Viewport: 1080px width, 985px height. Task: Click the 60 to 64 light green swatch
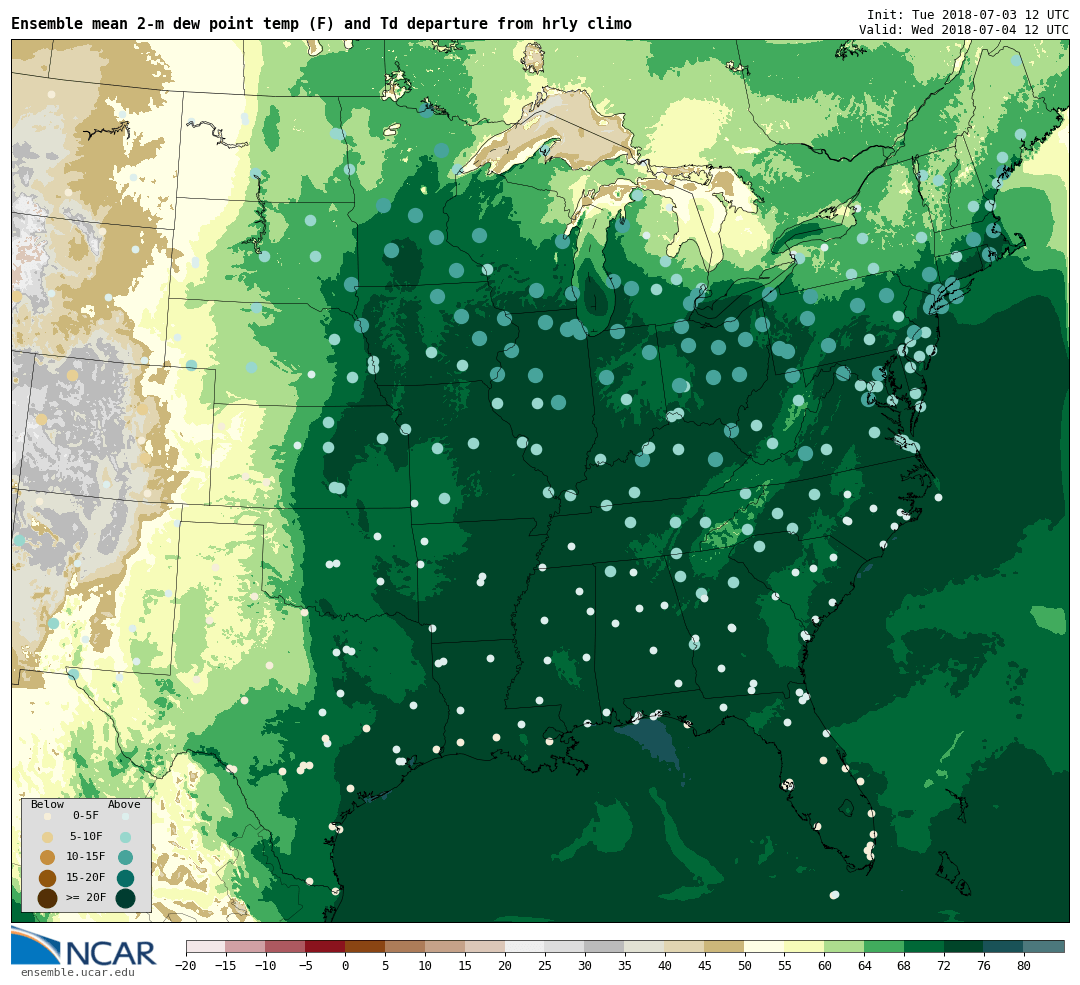click(844, 946)
